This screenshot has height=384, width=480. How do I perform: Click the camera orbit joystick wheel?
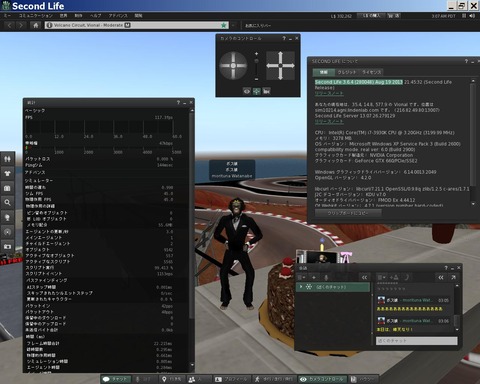click(233, 65)
